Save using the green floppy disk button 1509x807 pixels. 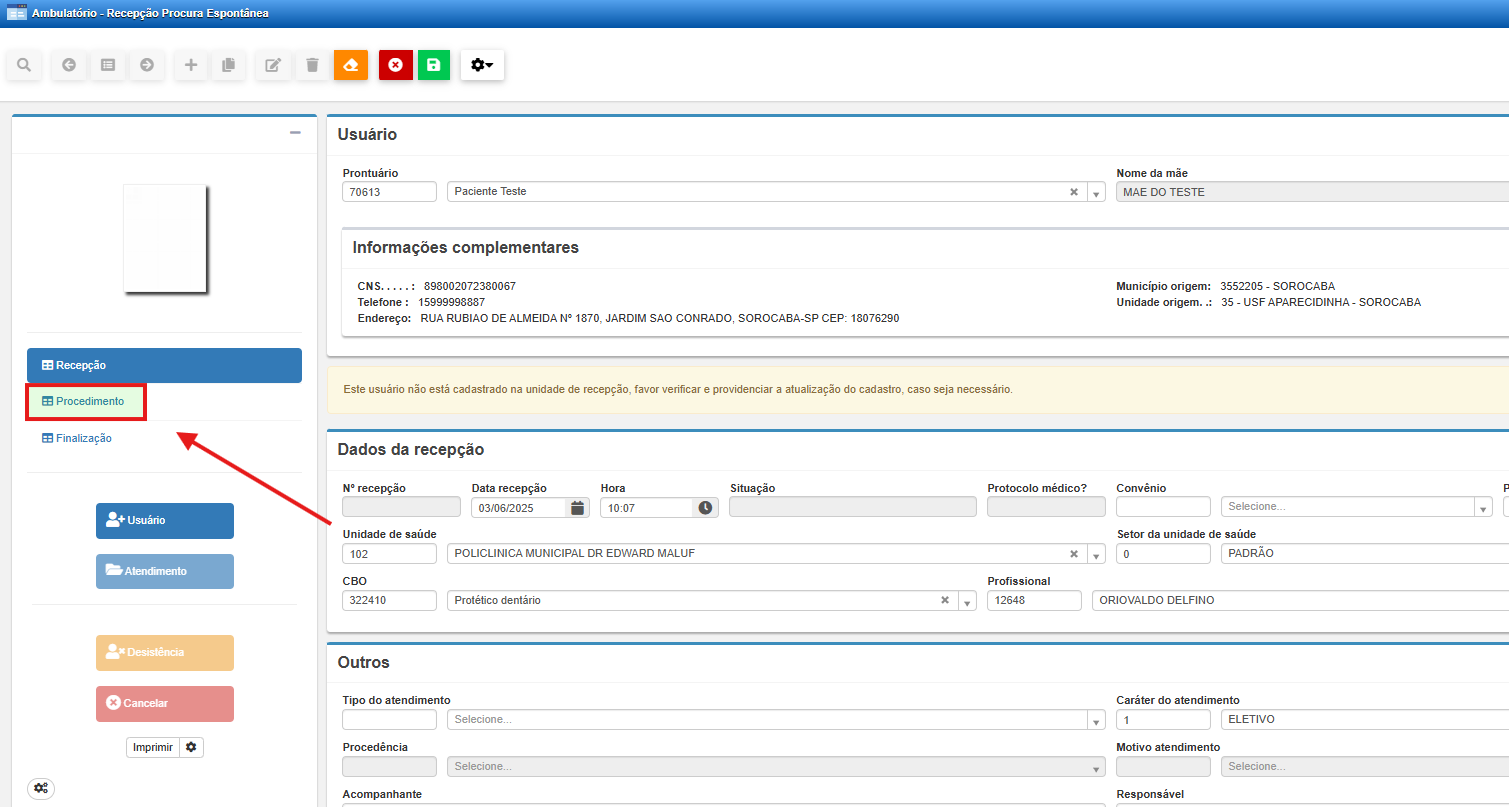(x=434, y=65)
